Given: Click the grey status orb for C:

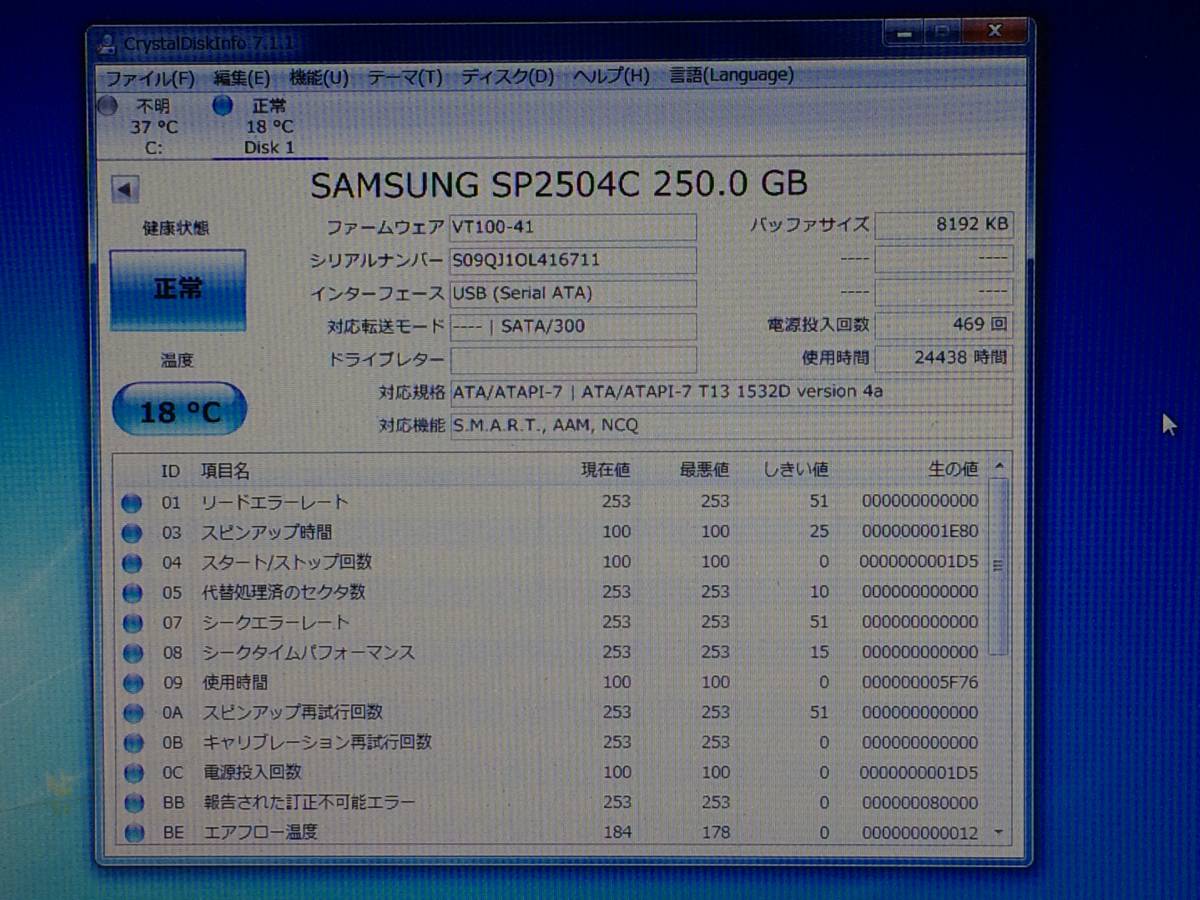Looking at the screenshot, I should [x=109, y=106].
